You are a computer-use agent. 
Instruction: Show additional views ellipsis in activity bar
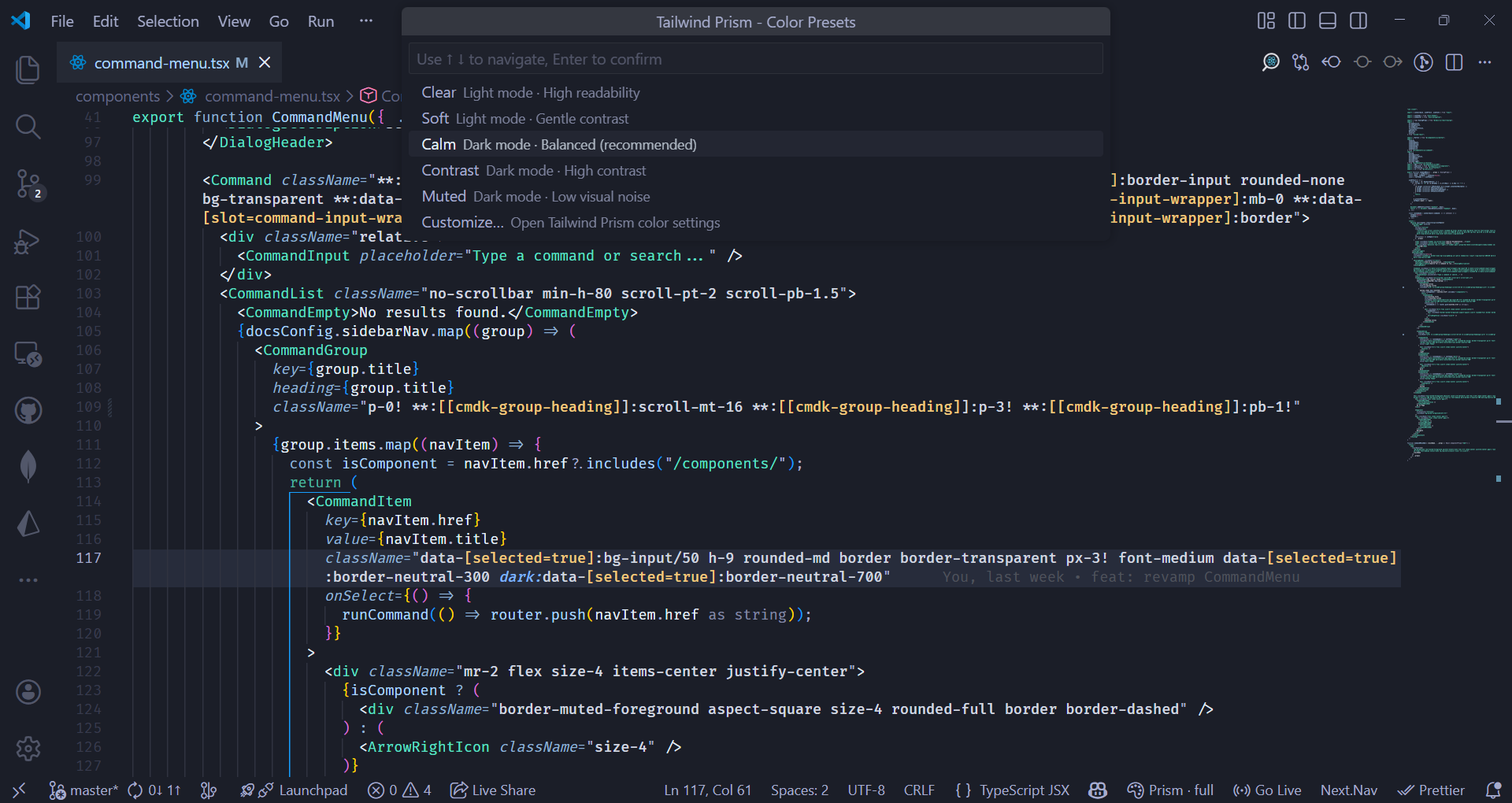[x=28, y=580]
